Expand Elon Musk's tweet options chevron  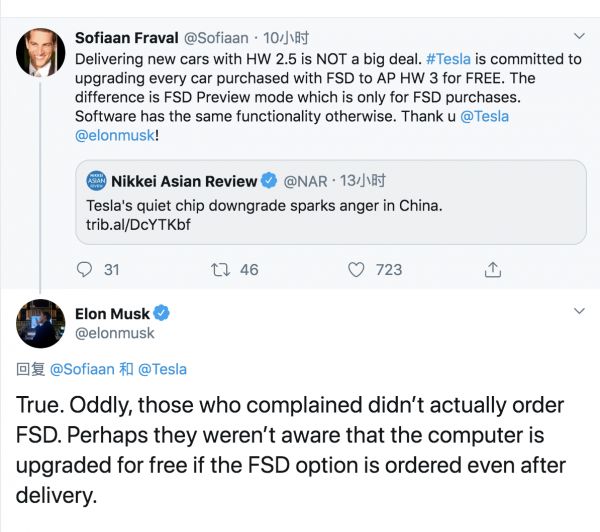click(577, 313)
